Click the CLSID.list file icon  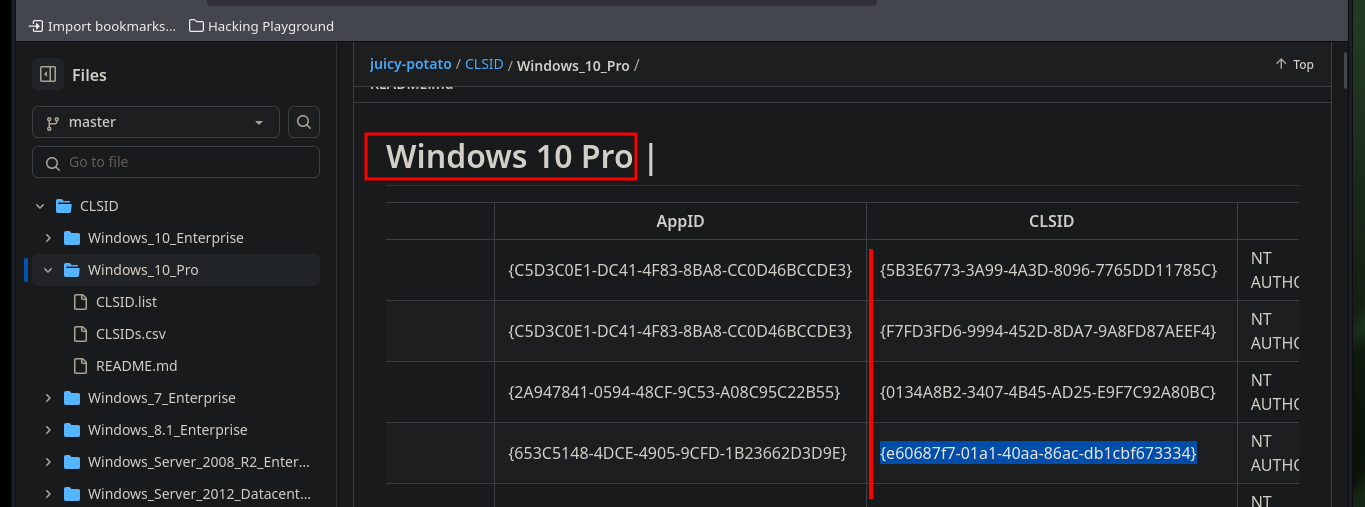(80, 302)
